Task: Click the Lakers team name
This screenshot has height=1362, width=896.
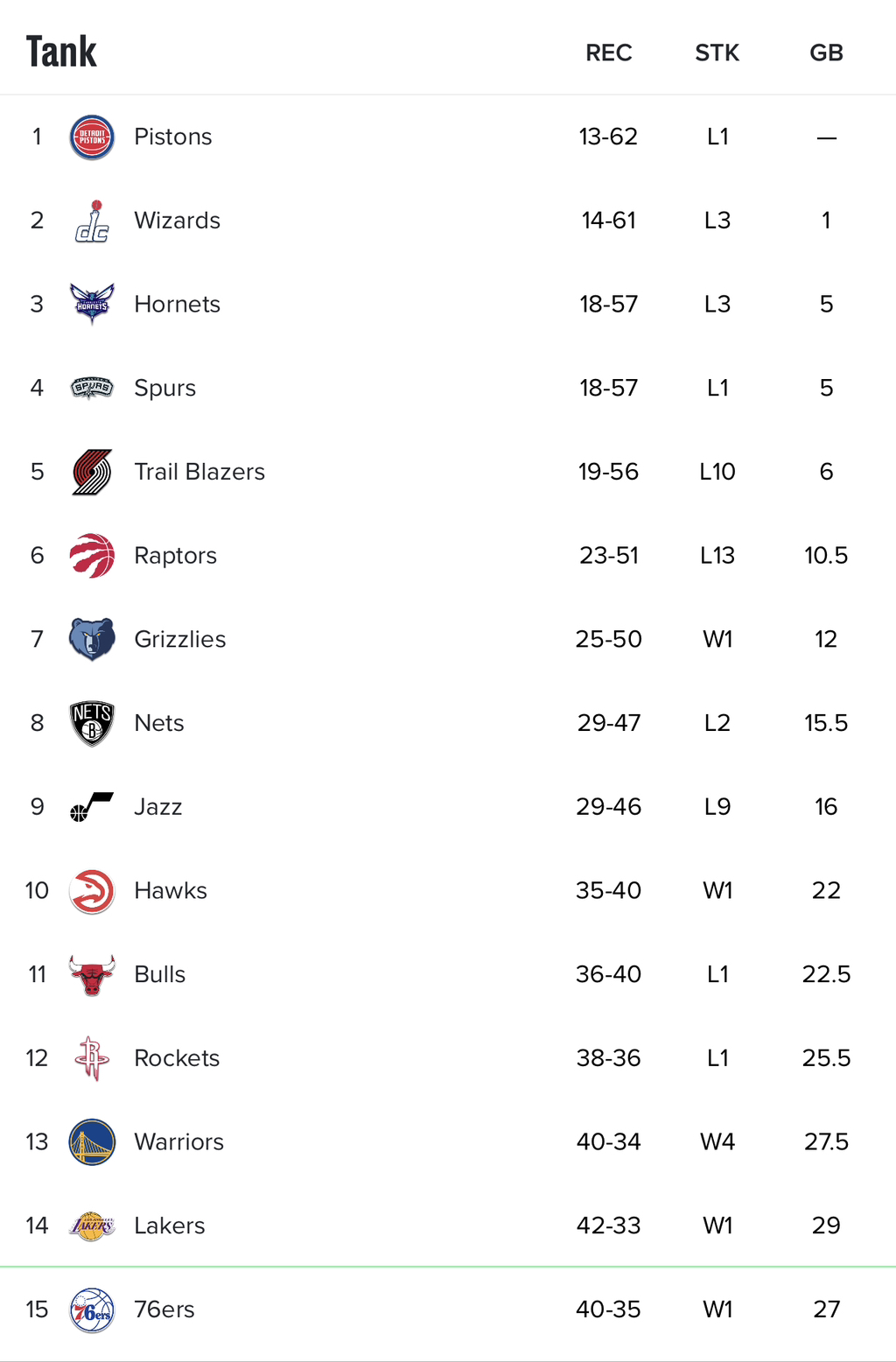Action: click(x=170, y=1226)
